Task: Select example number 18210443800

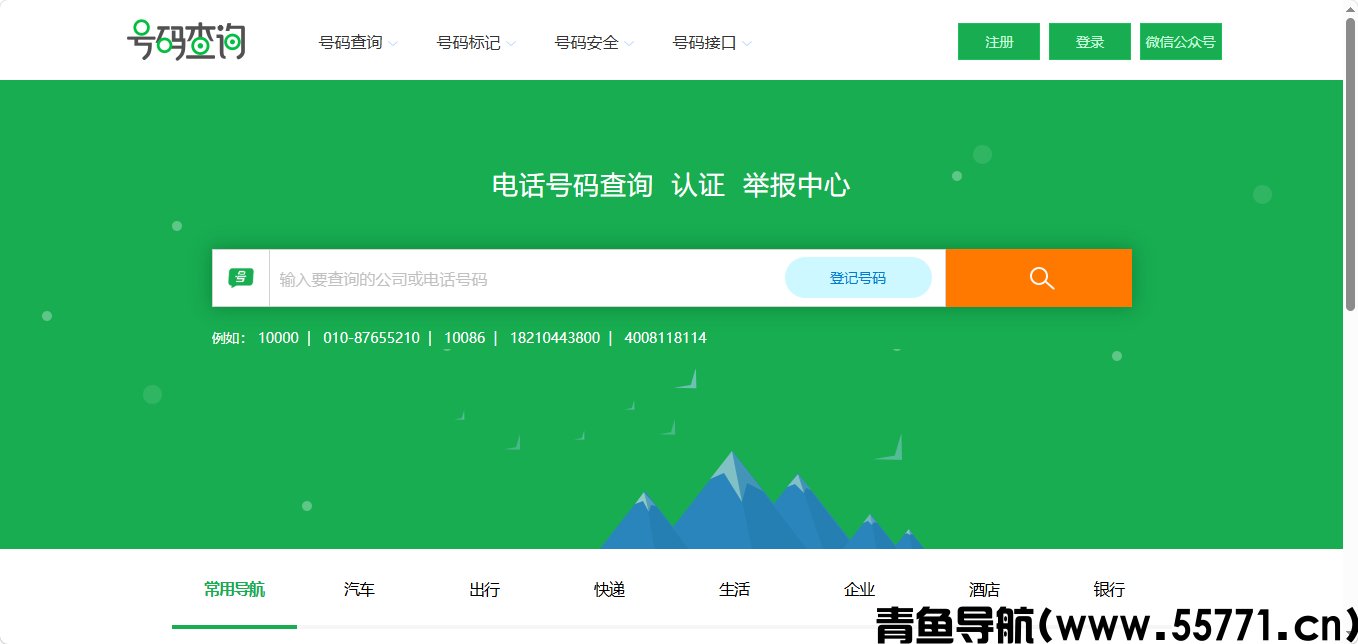Action: [x=555, y=338]
